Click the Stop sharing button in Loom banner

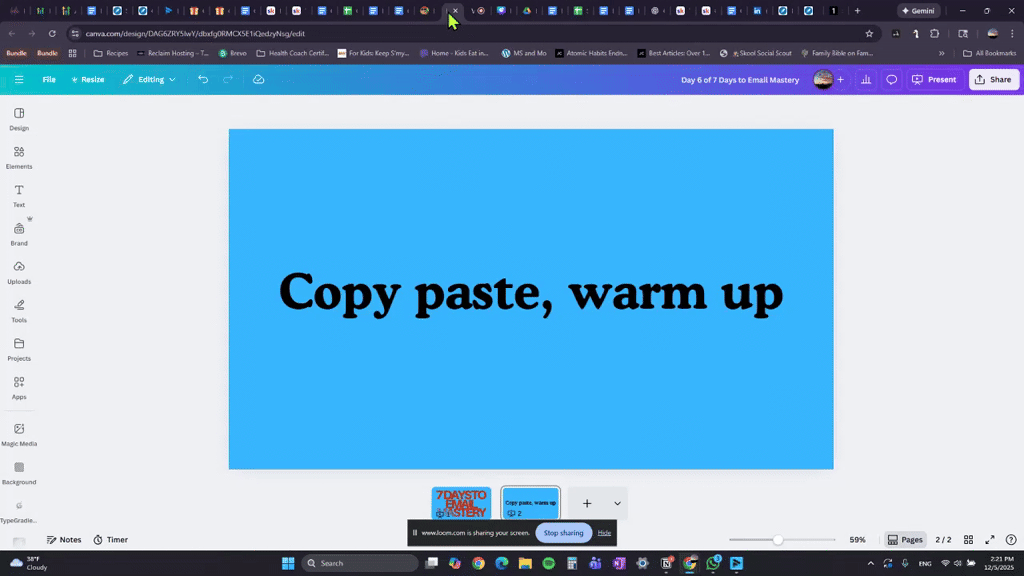(563, 533)
